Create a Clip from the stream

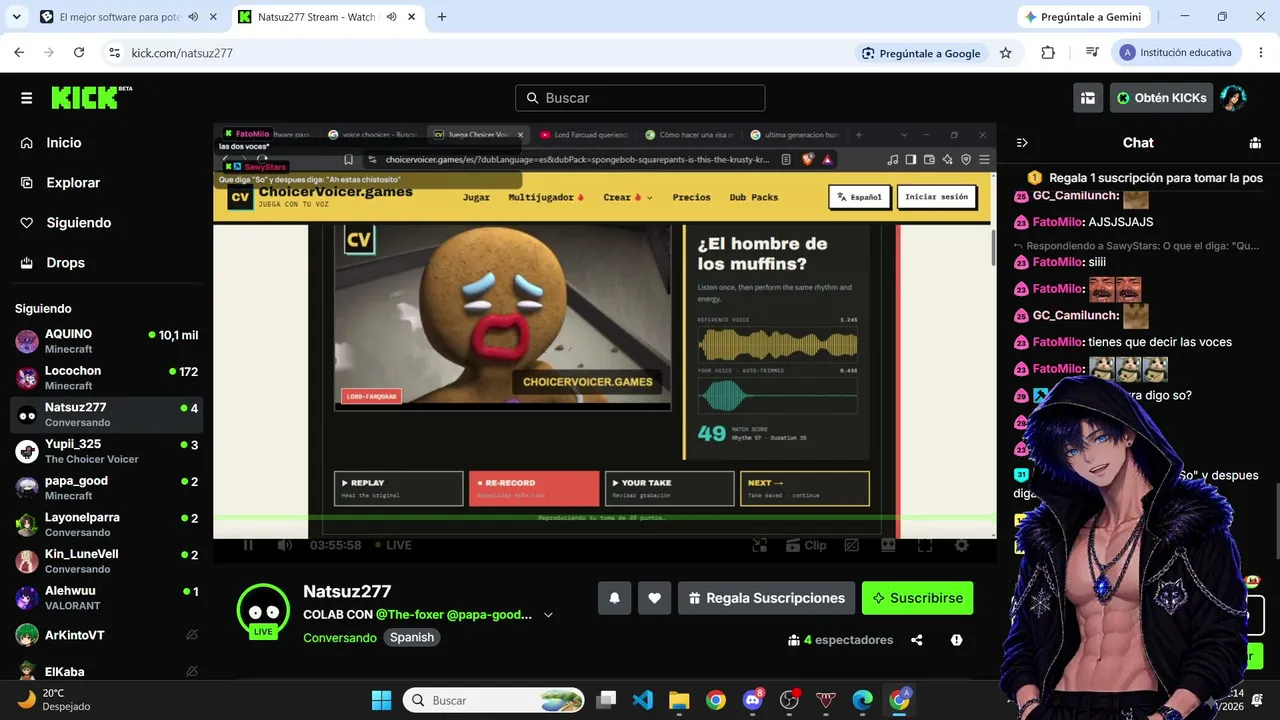click(x=806, y=545)
